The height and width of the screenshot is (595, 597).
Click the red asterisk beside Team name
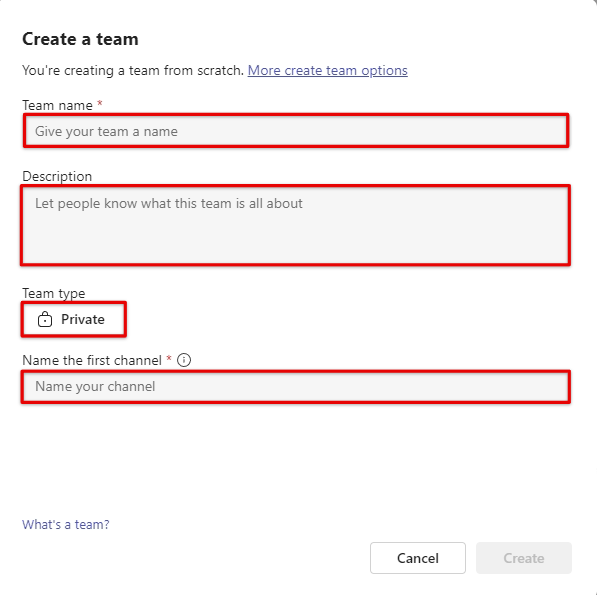pyautogui.click(x=100, y=103)
